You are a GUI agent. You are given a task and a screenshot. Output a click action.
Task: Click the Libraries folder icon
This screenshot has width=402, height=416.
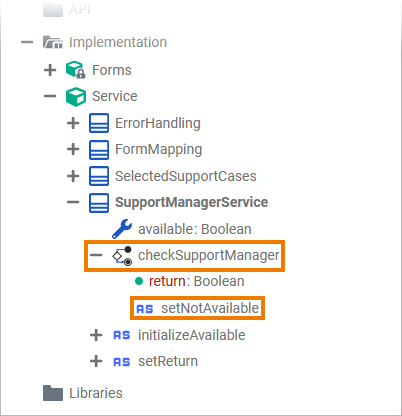[53, 393]
